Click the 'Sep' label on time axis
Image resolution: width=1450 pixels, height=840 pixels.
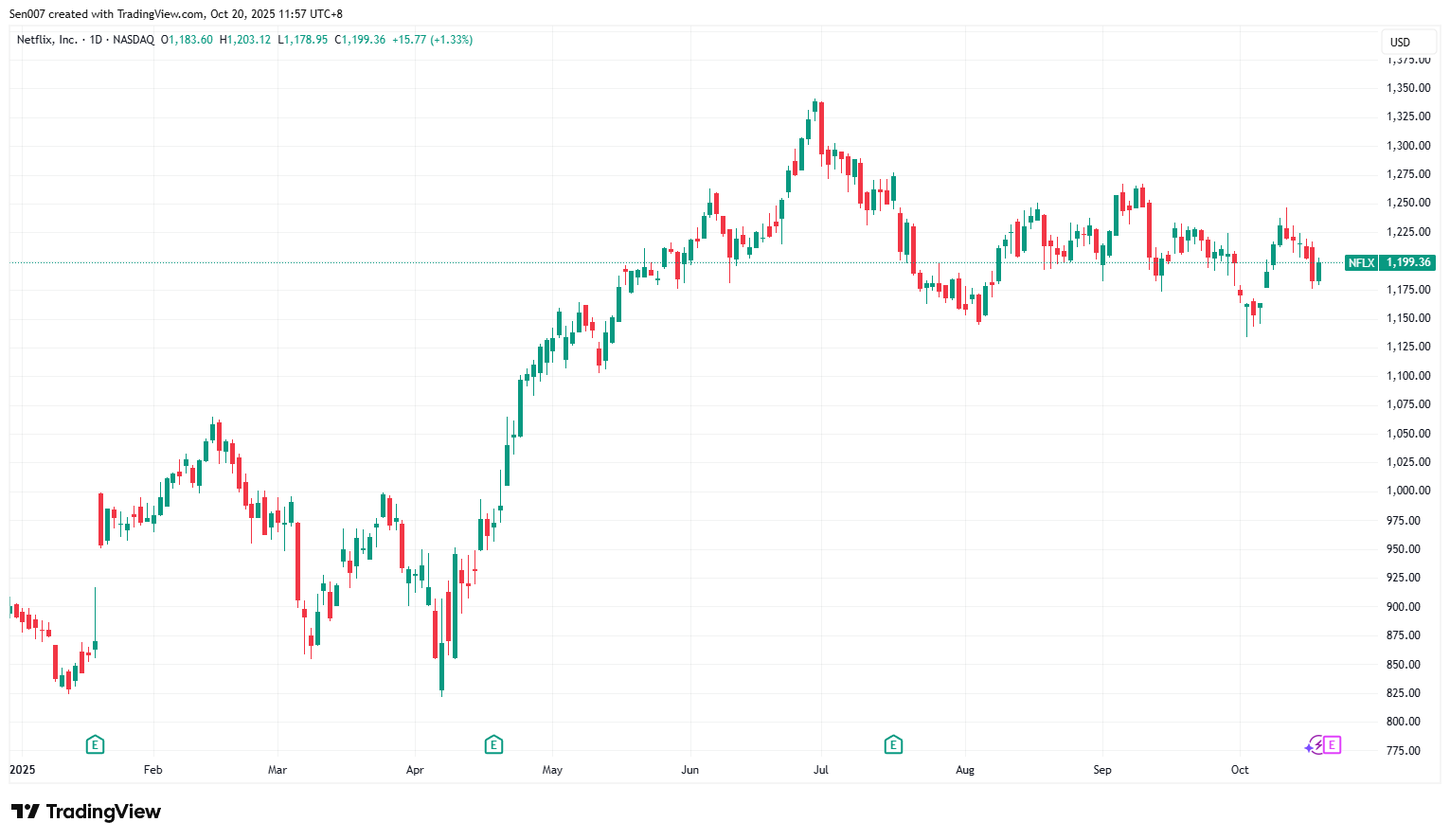click(x=1102, y=770)
